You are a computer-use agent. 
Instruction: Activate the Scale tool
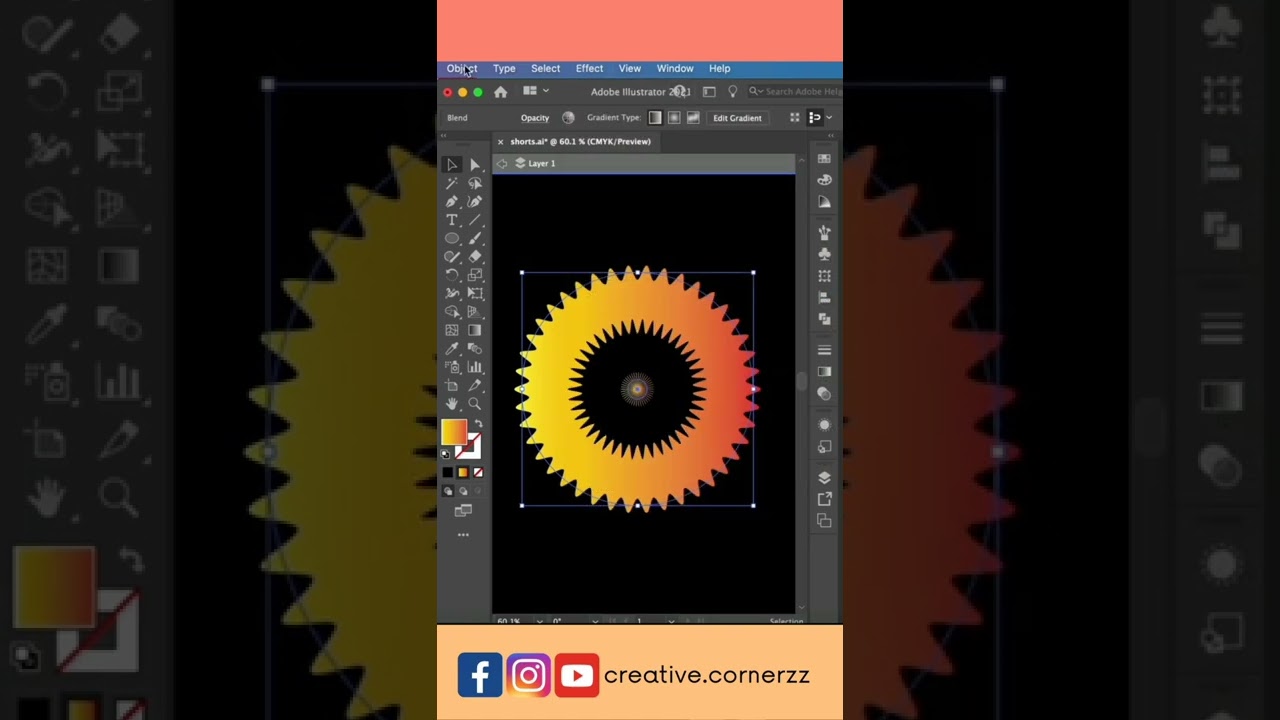[x=475, y=275]
